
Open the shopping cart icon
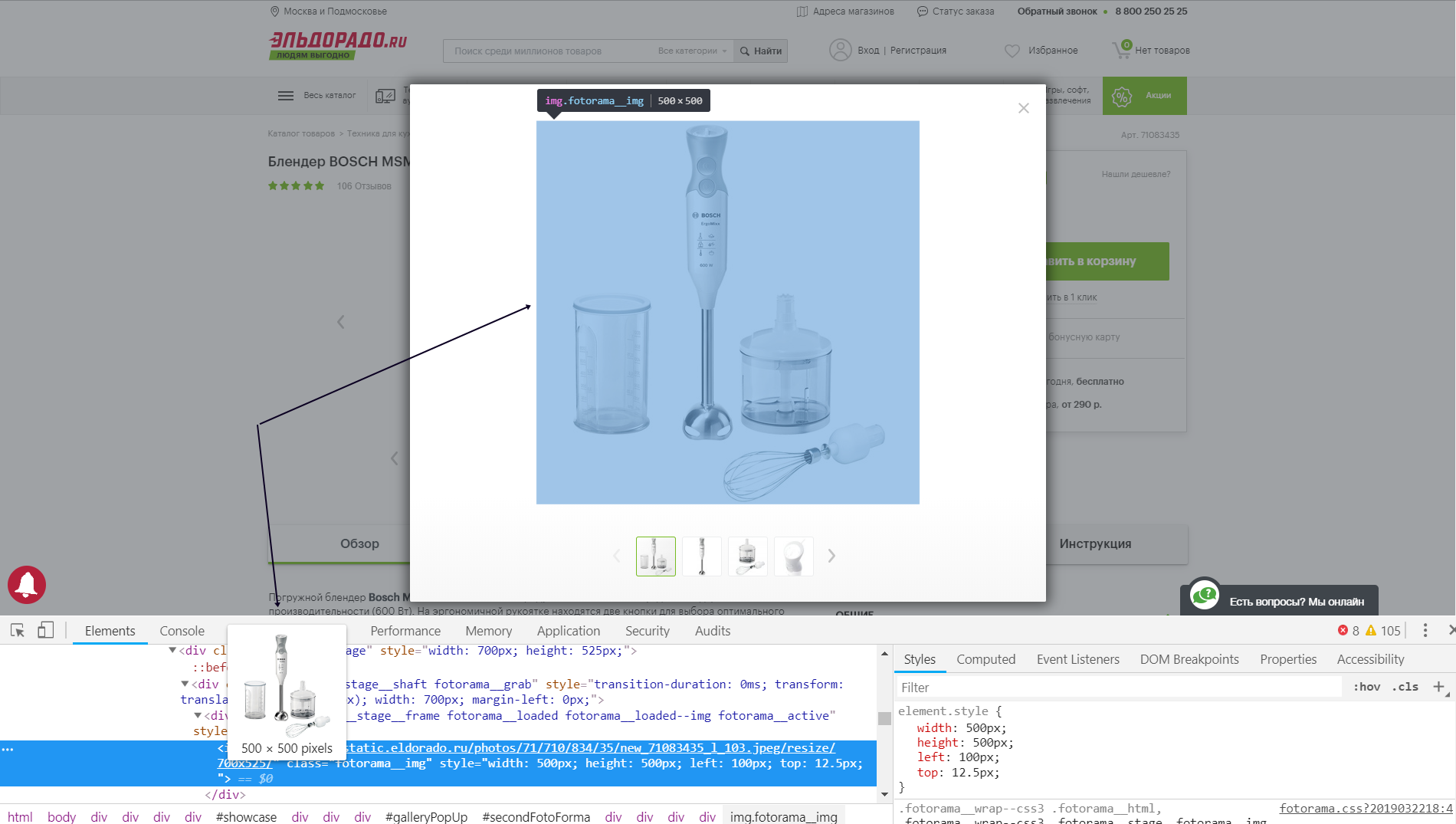[x=1121, y=50]
